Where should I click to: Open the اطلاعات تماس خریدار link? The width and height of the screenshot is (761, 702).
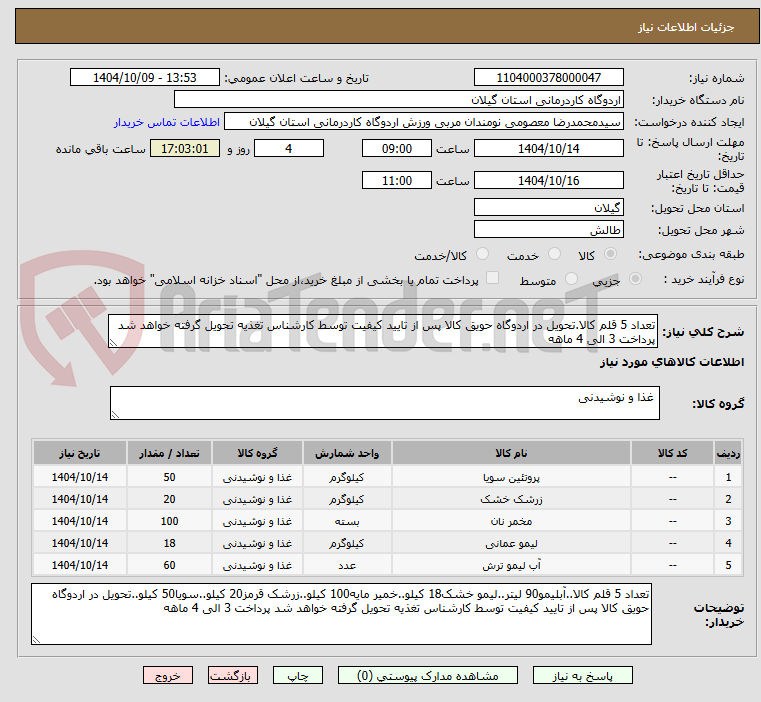[167, 122]
